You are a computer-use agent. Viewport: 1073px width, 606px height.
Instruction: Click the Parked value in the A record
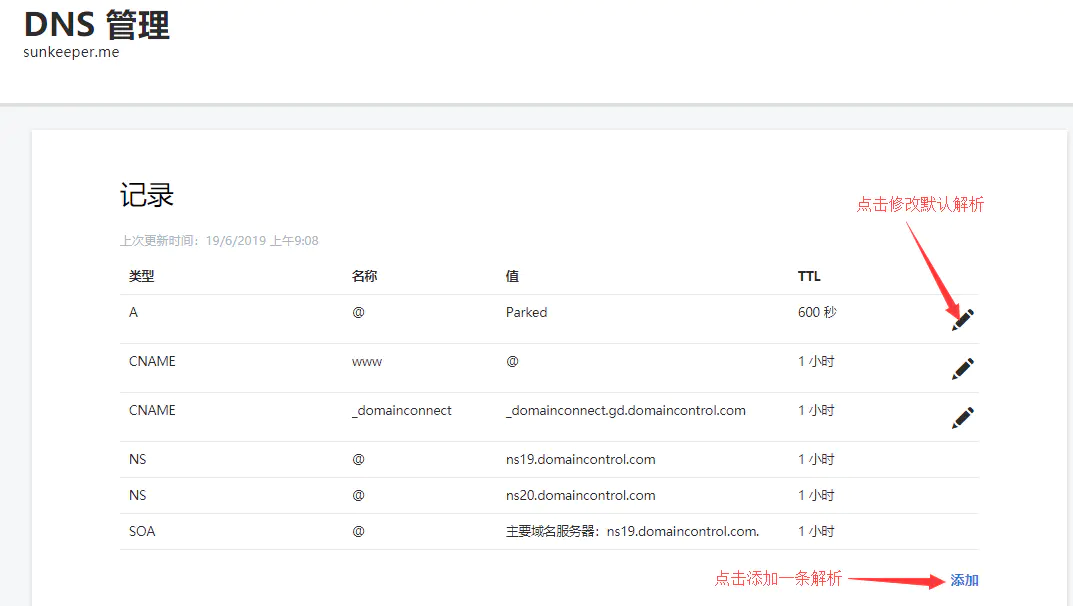coord(526,313)
